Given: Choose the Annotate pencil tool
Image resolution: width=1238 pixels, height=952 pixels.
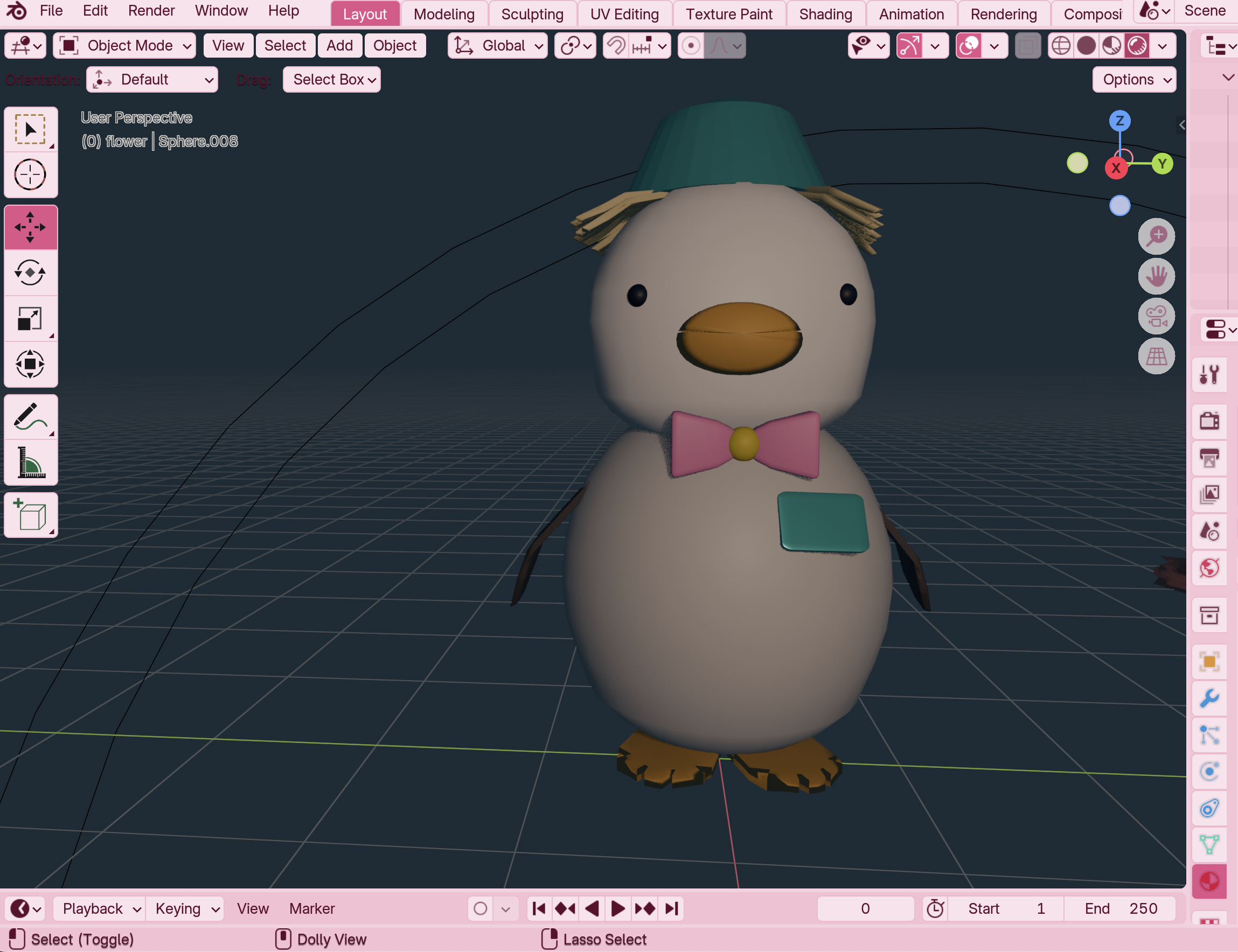Looking at the screenshot, I should (30, 418).
